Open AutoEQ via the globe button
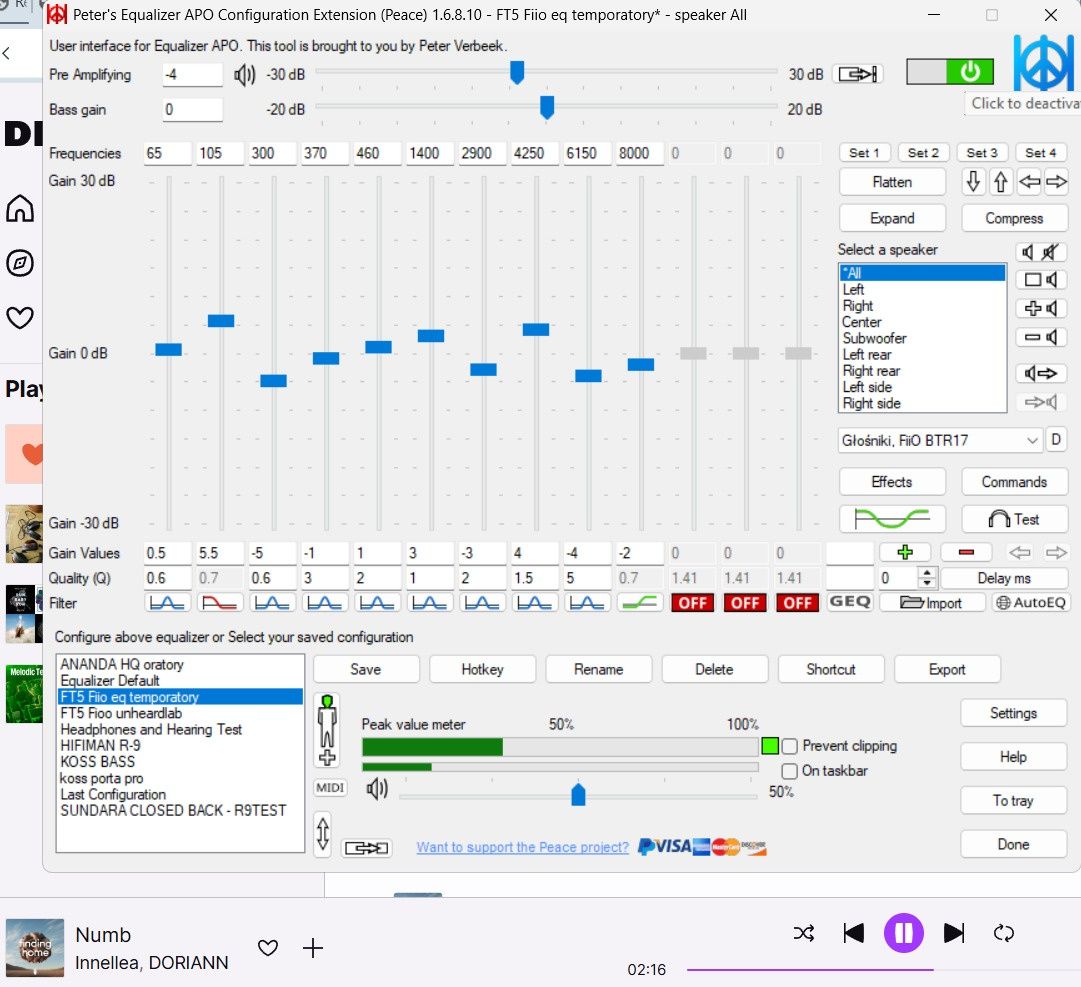The image size is (1081, 987). click(x=1031, y=602)
